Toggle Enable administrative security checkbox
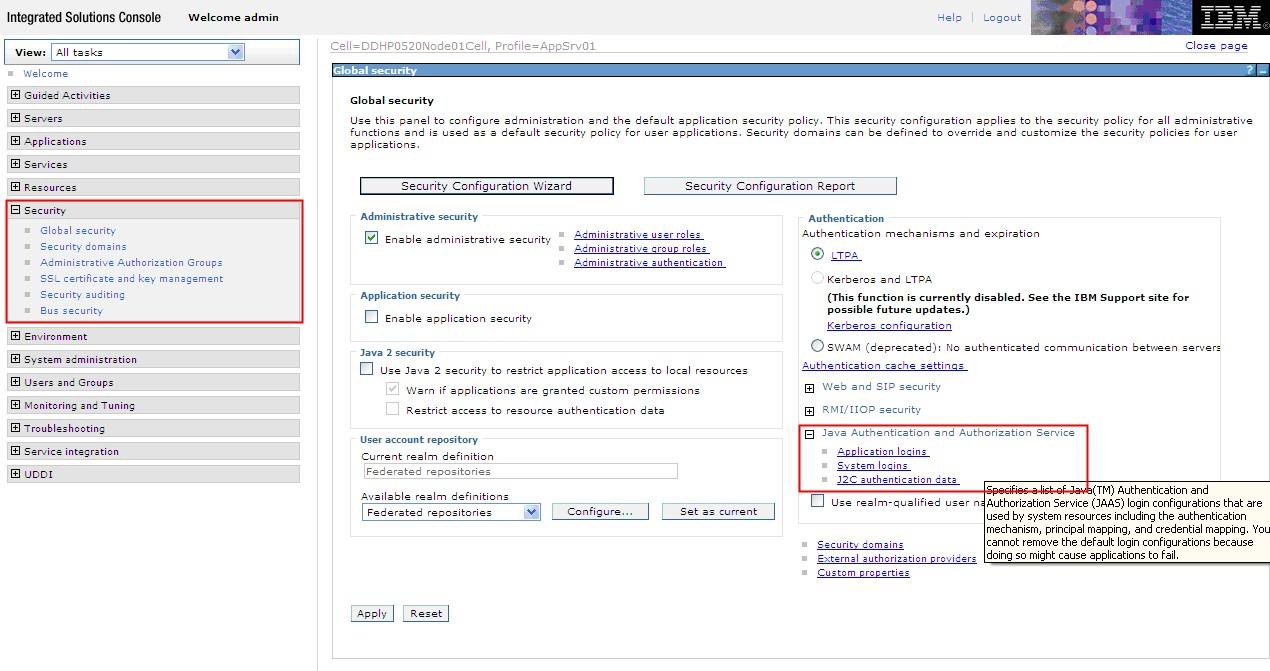 click(371, 238)
